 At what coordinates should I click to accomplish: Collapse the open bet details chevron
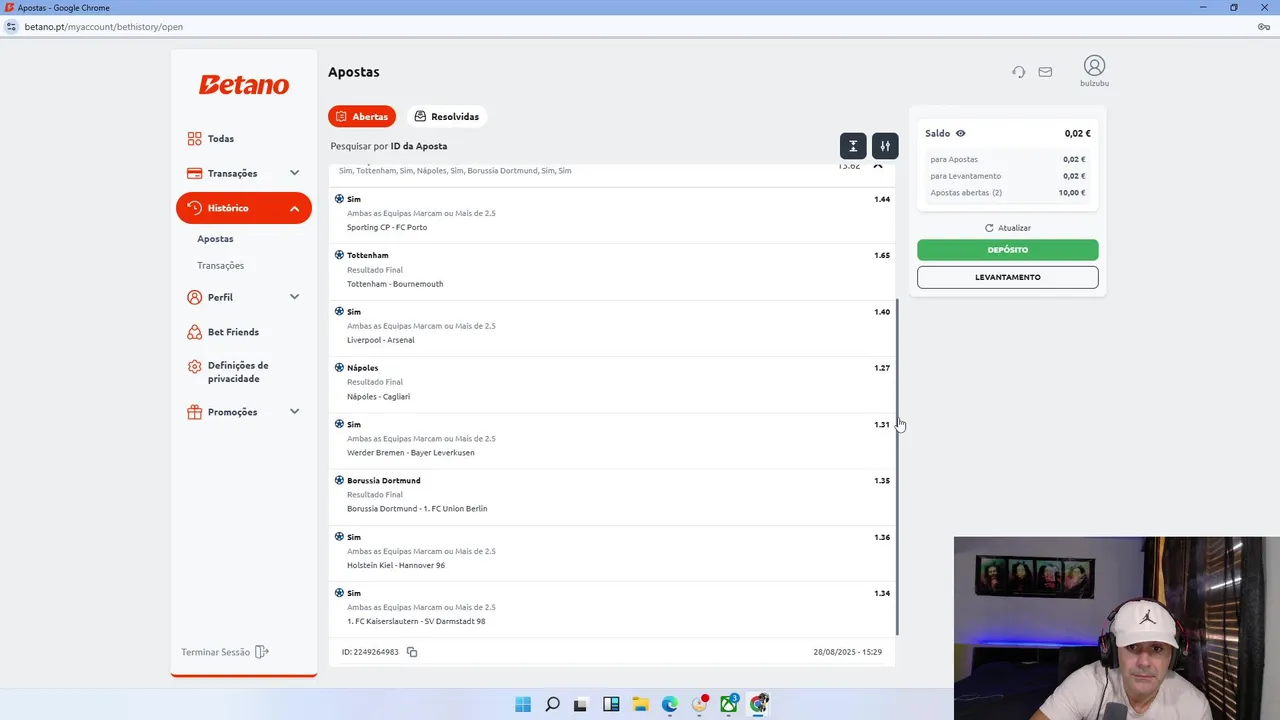(878, 166)
